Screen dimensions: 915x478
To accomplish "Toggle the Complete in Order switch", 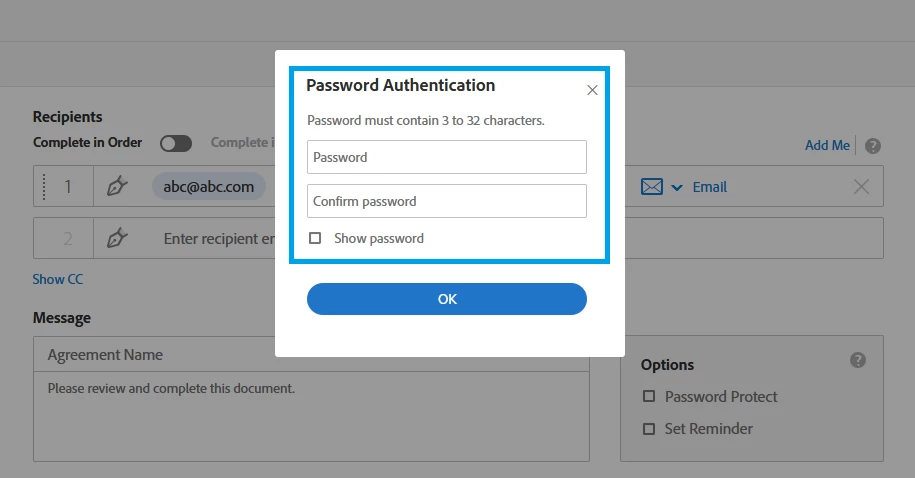I will tap(175, 143).
